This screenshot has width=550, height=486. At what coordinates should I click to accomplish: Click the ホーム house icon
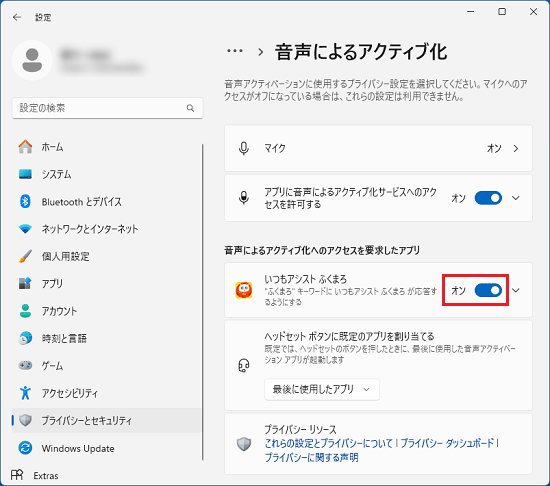(25, 147)
